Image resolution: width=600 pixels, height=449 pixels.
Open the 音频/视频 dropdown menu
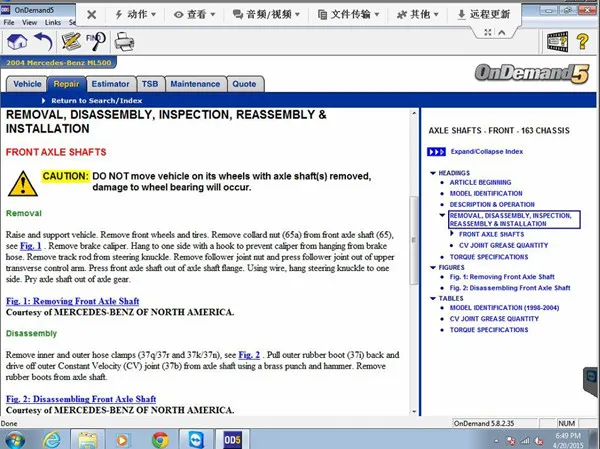(266, 15)
